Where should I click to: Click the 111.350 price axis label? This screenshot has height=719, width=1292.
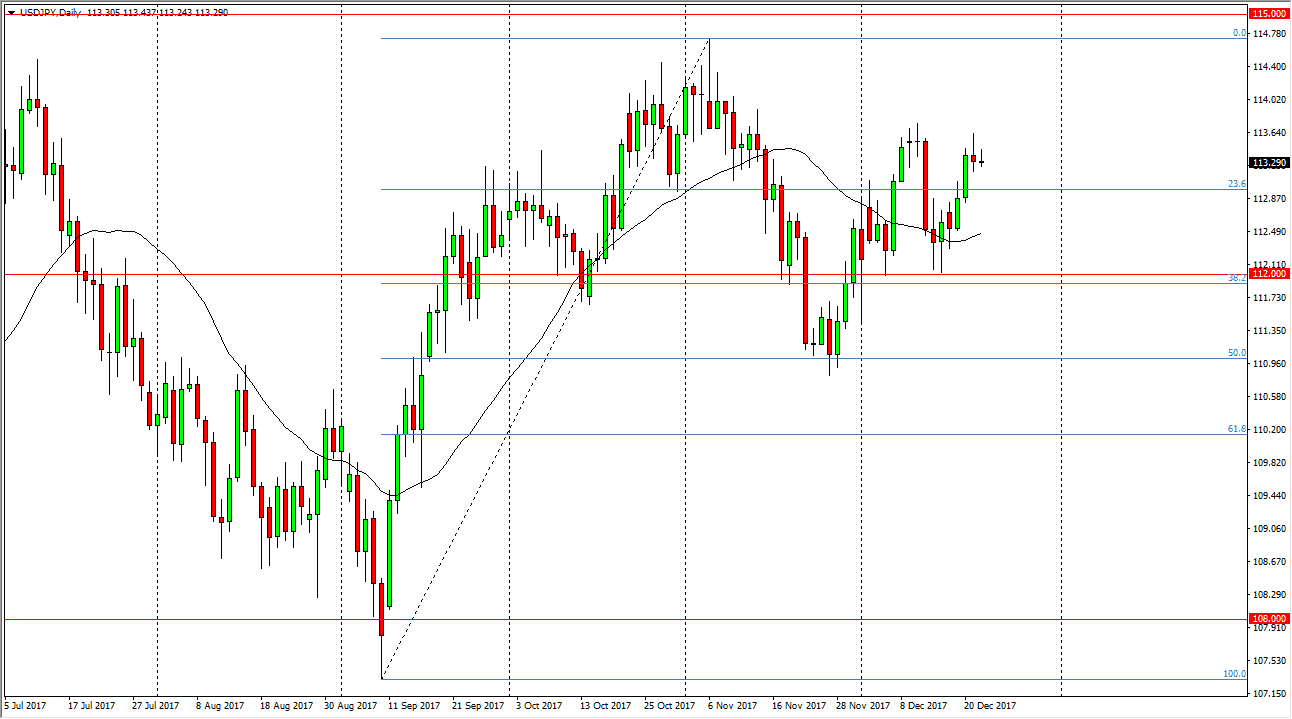point(1270,331)
